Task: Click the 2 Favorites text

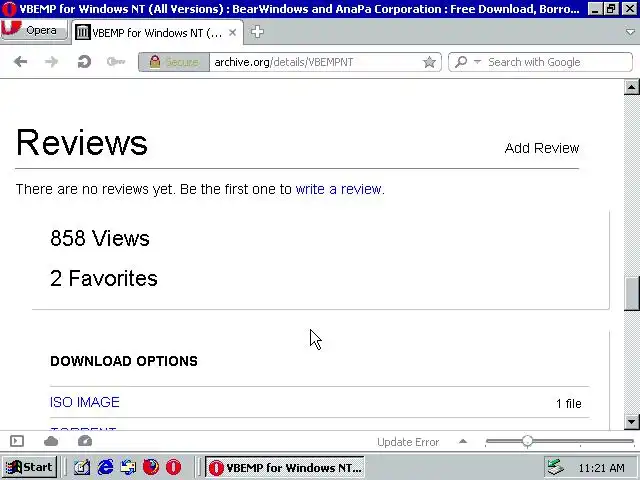Action: click(x=104, y=278)
